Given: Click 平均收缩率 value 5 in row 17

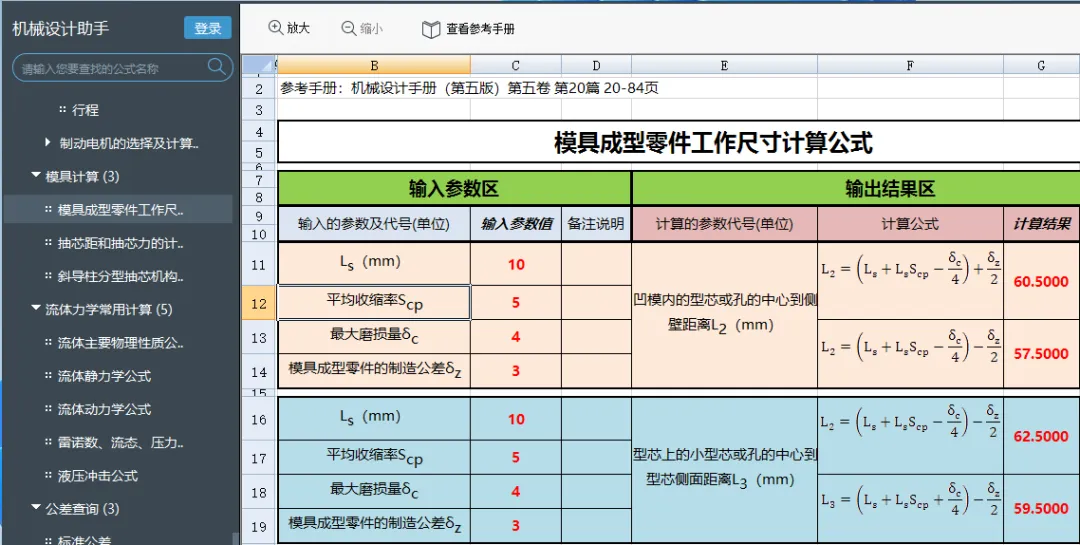Looking at the screenshot, I should pyautogui.click(x=516, y=457).
